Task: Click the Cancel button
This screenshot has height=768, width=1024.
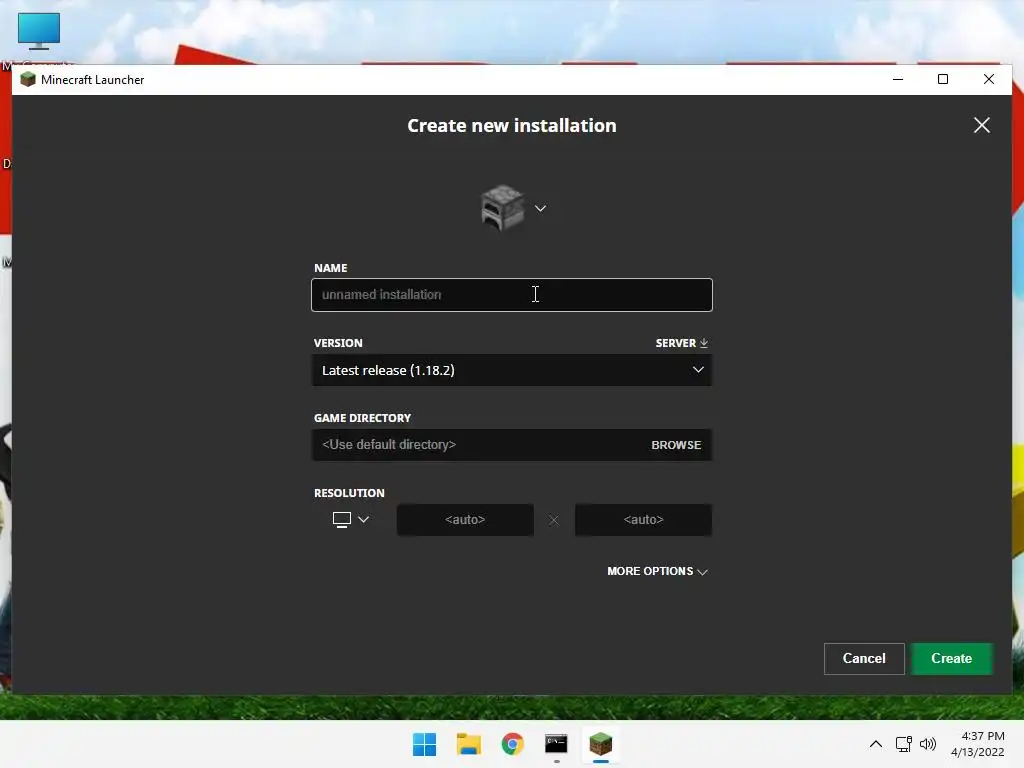Action: point(864,658)
